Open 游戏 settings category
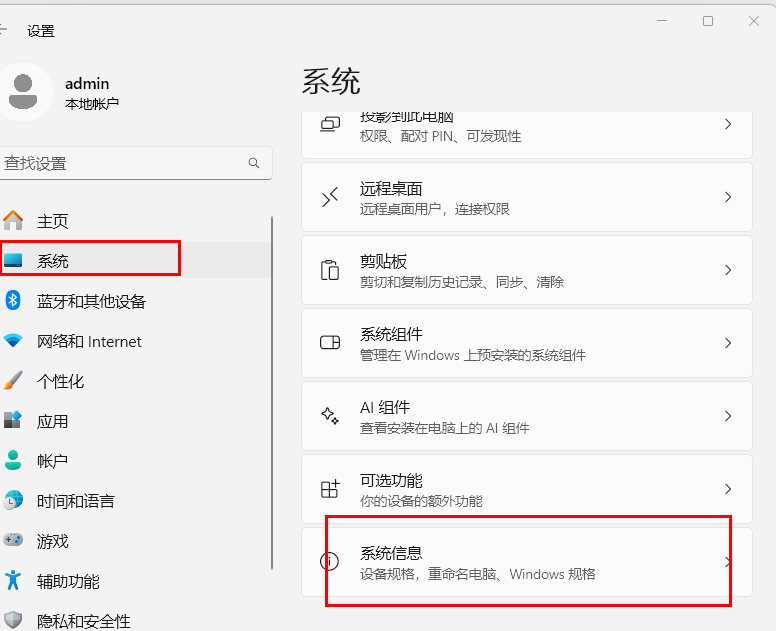This screenshot has width=776, height=631. point(135,540)
